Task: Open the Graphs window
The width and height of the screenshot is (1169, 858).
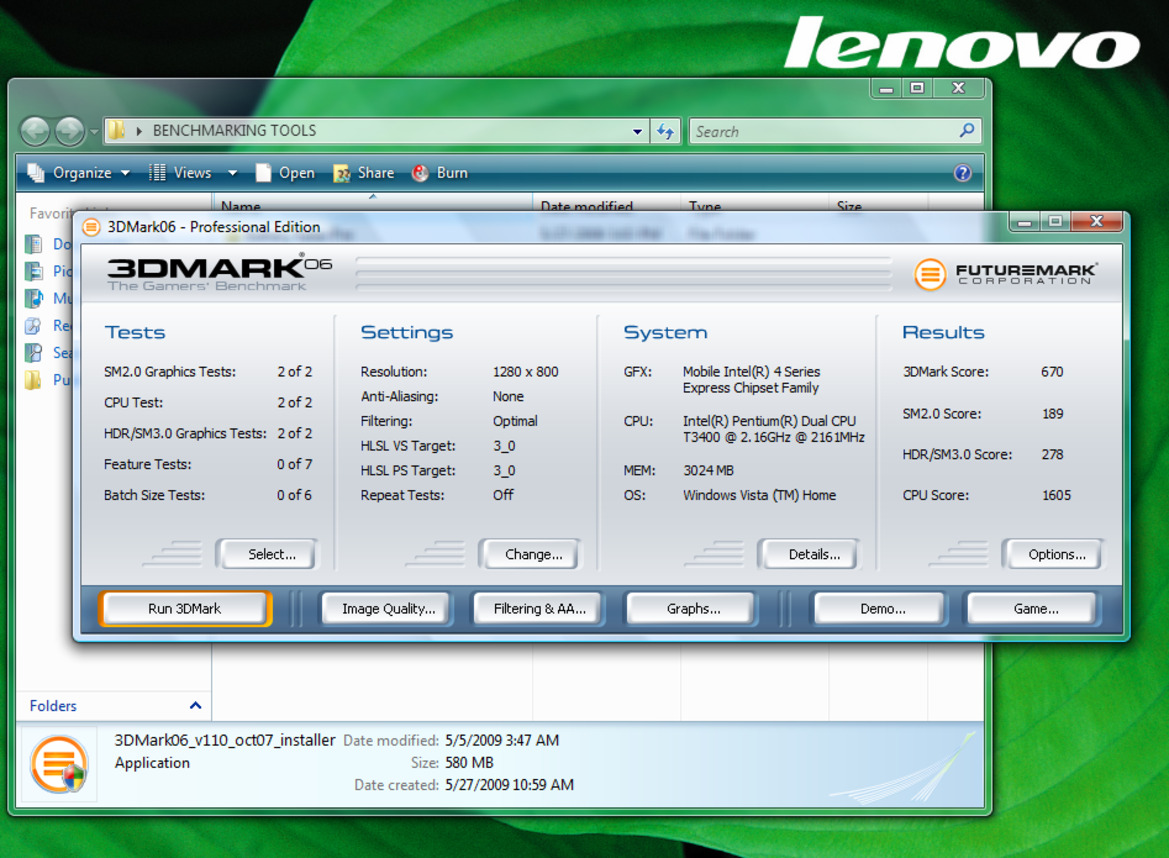Action: click(693, 608)
